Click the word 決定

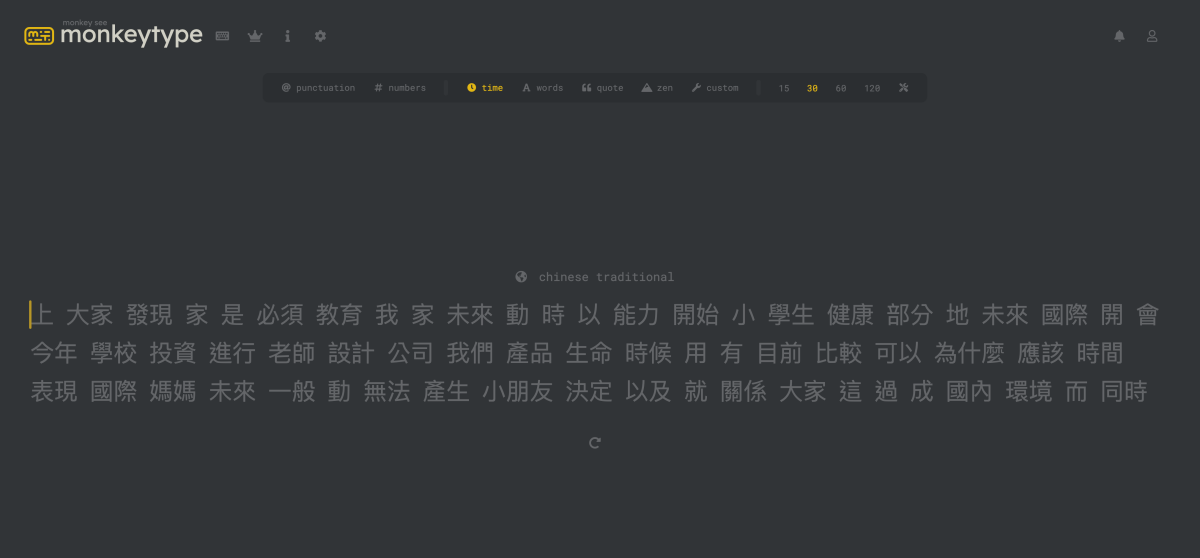tap(589, 391)
